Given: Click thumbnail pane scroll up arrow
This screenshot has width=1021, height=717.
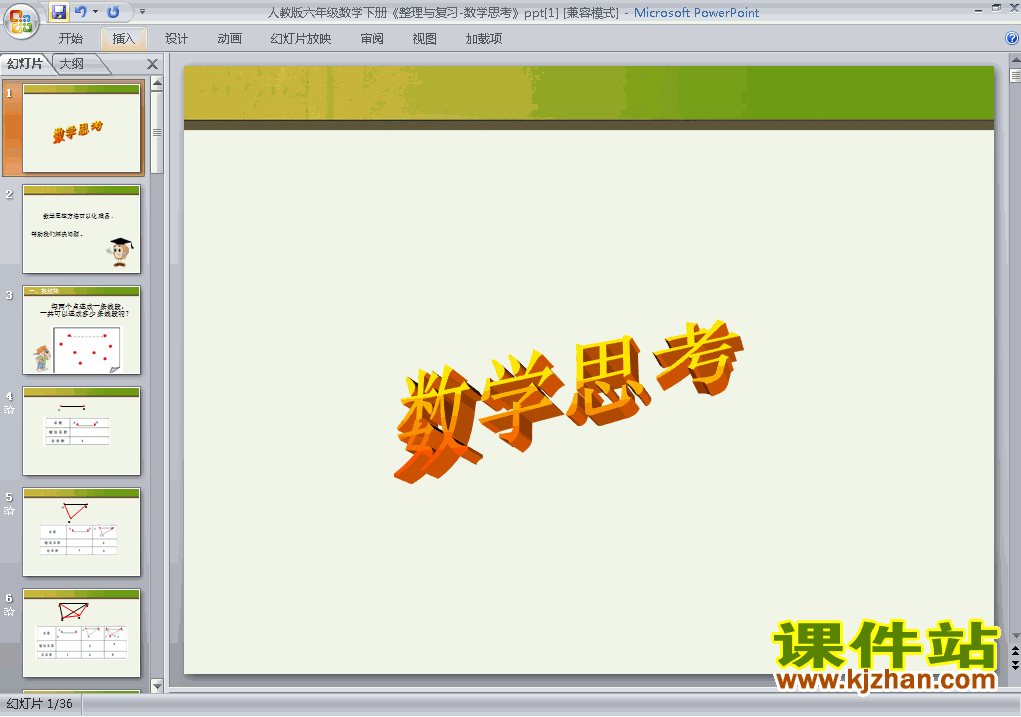Looking at the screenshot, I should 157,83.
